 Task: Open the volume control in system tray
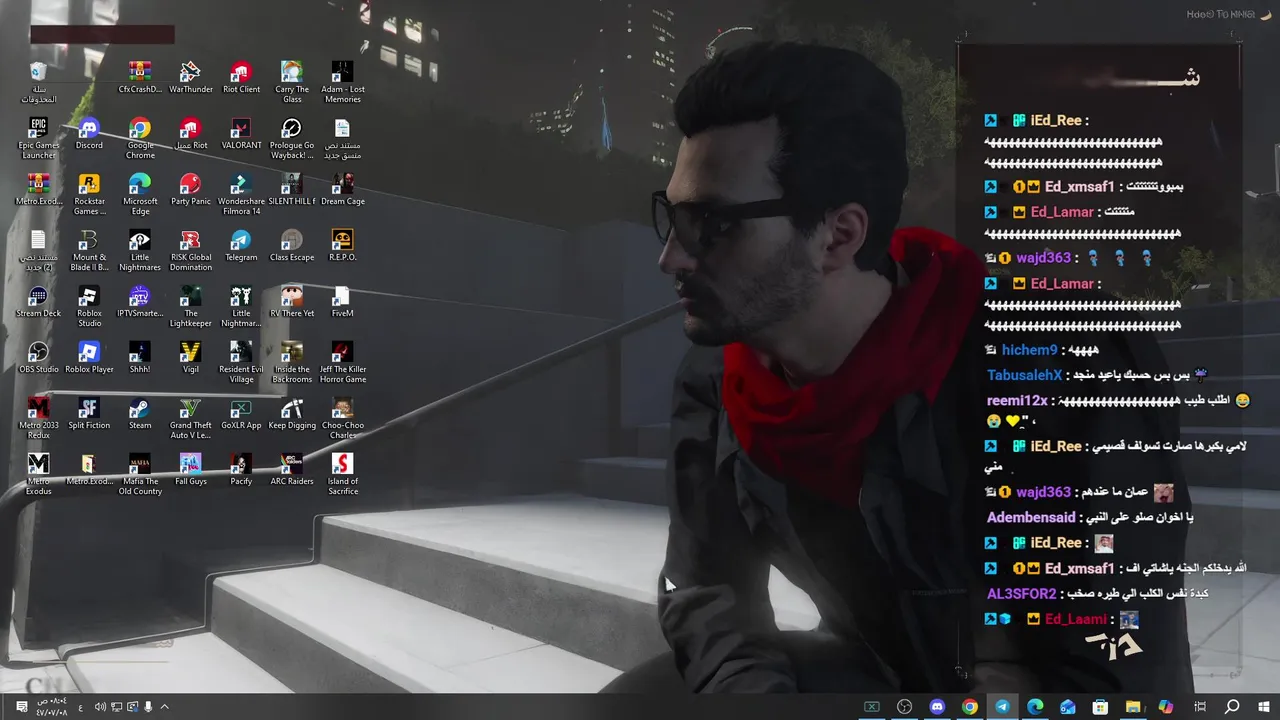(x=100, y=707)
